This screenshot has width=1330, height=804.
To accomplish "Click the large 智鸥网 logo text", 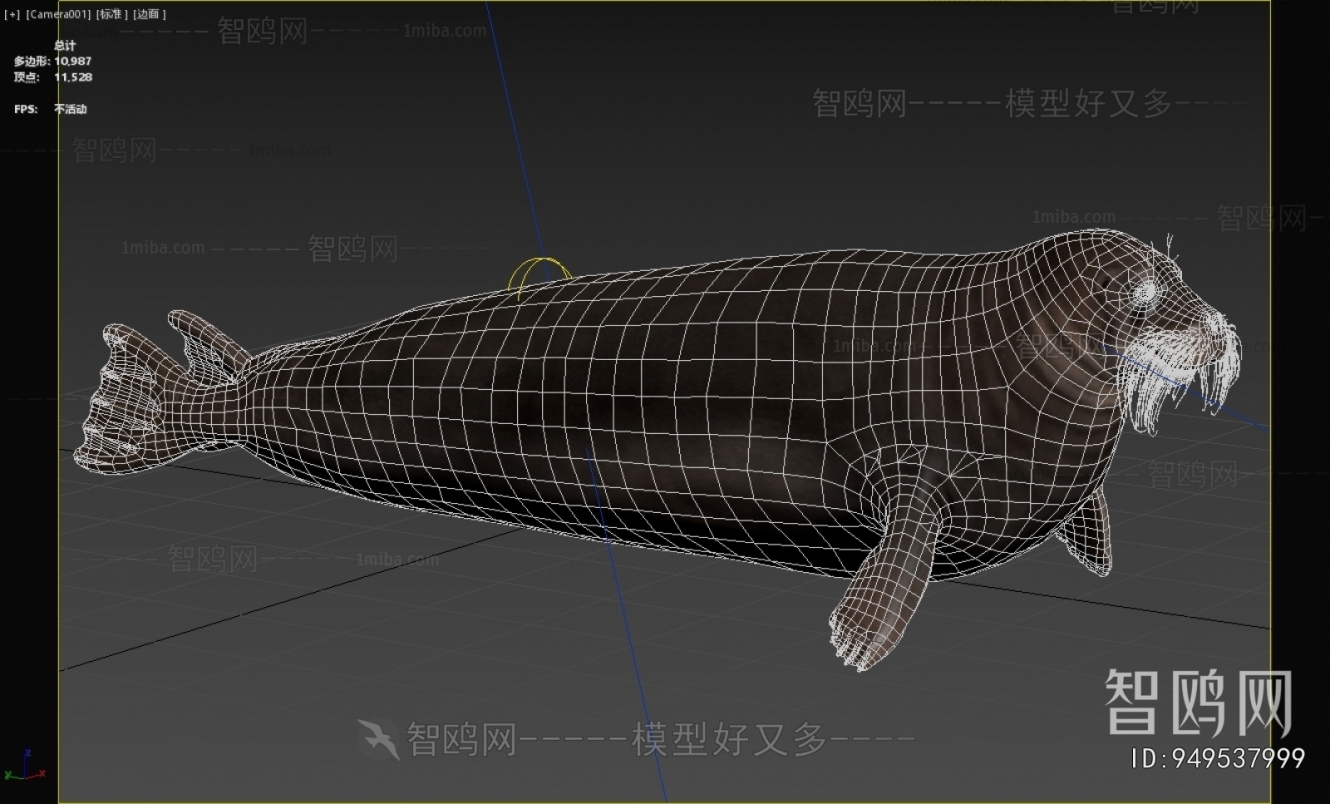I will 1198,703.
